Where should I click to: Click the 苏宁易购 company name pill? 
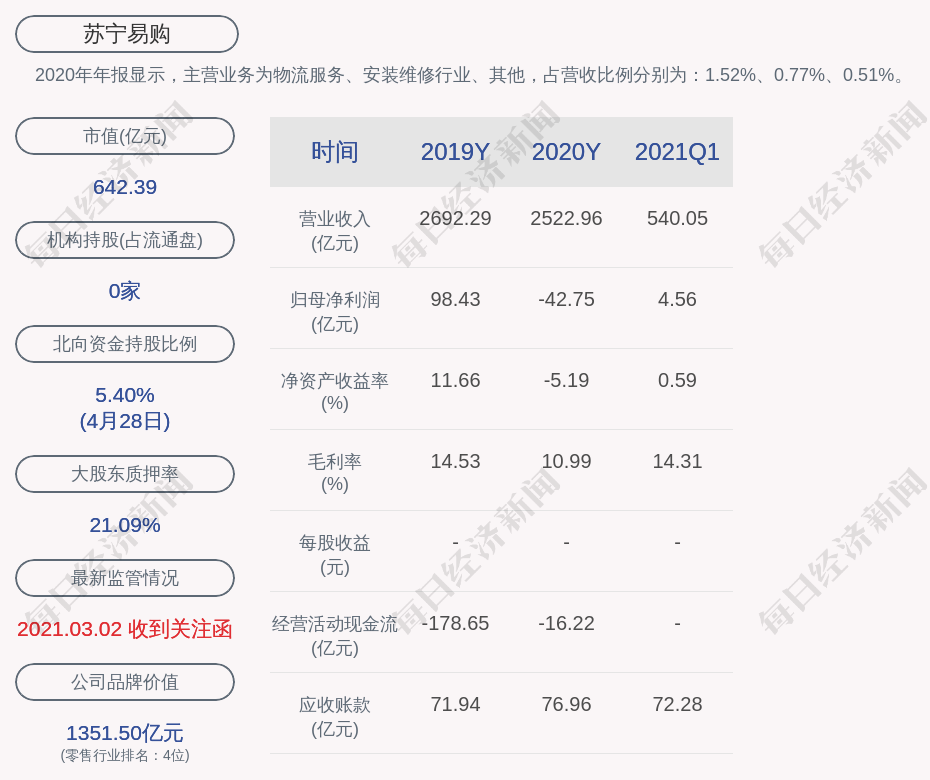click(126, 34)
